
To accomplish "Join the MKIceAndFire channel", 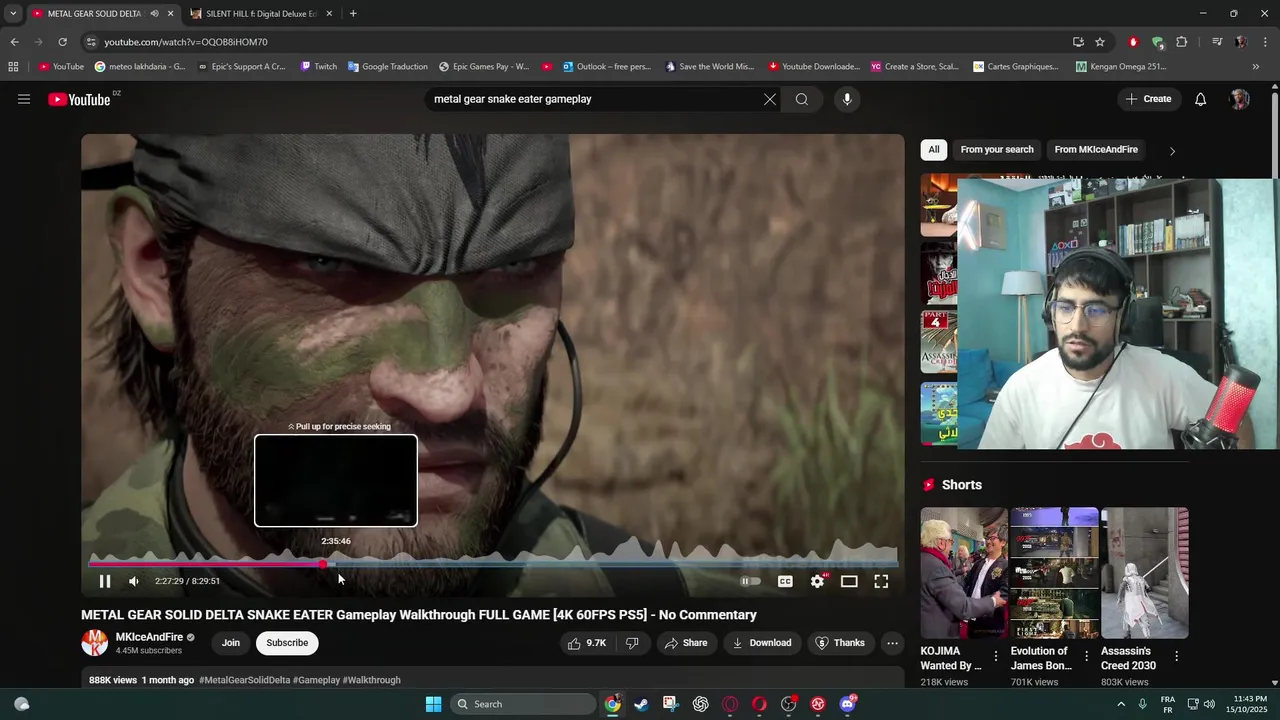I will point(231,643).
